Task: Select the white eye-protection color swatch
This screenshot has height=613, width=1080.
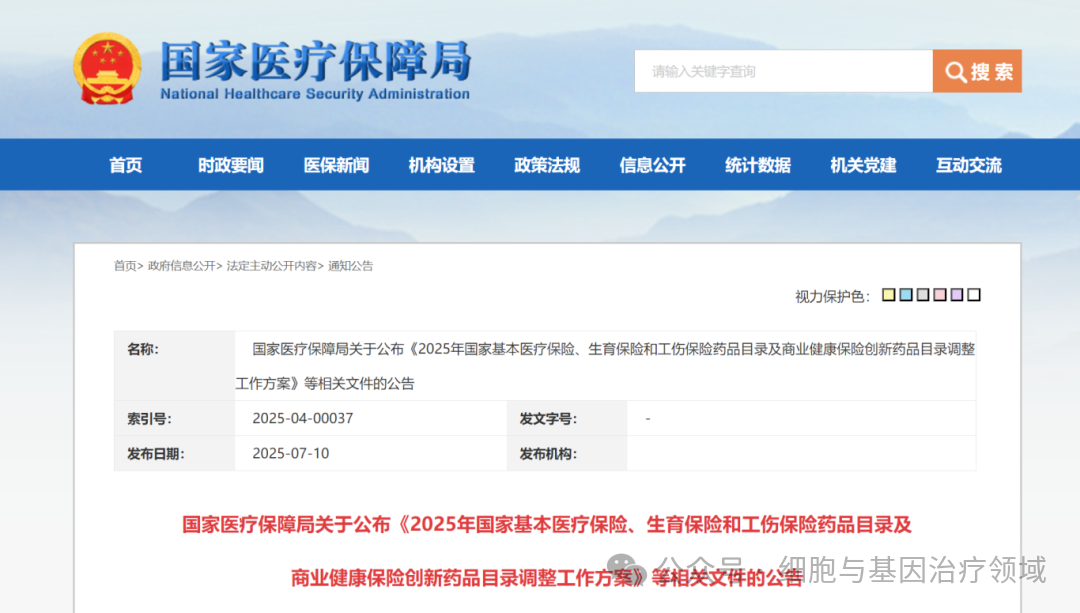Action: [x=974, y=295]
